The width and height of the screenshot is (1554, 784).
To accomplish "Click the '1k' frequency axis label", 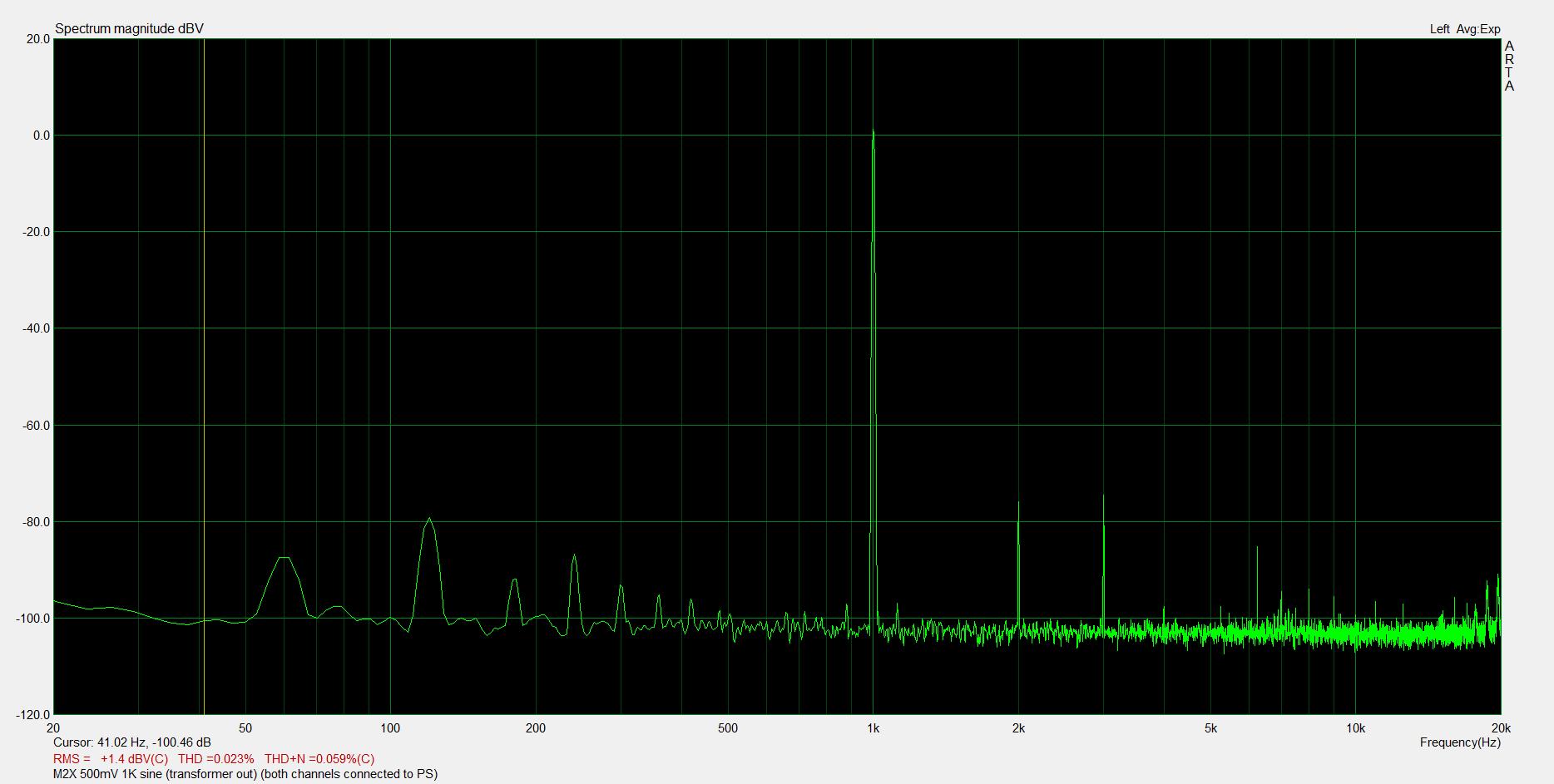I will [873, 728].
